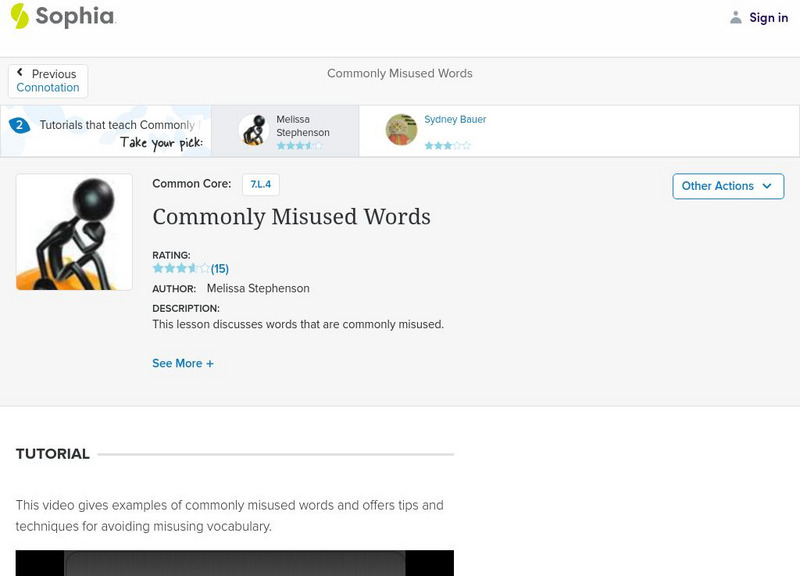This screenshot has width=800, height=576.
Task: Select Melissa Stephenson's tutorial tab
Action: click(285, 131)
